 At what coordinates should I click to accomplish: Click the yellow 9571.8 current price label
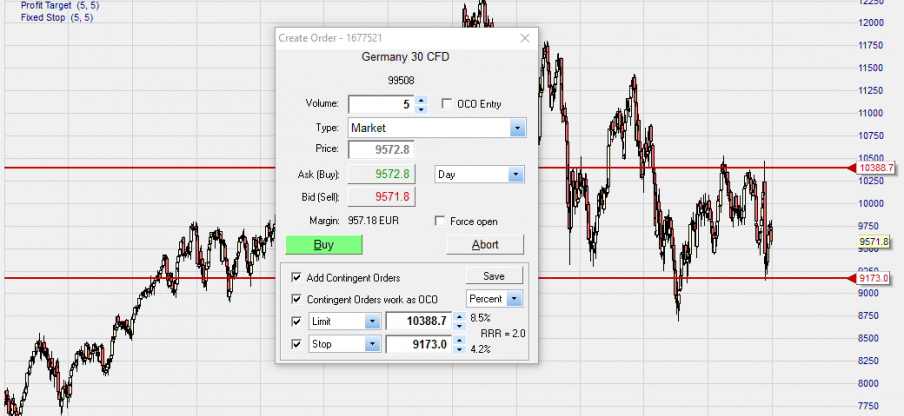click(x=874, y=242)
